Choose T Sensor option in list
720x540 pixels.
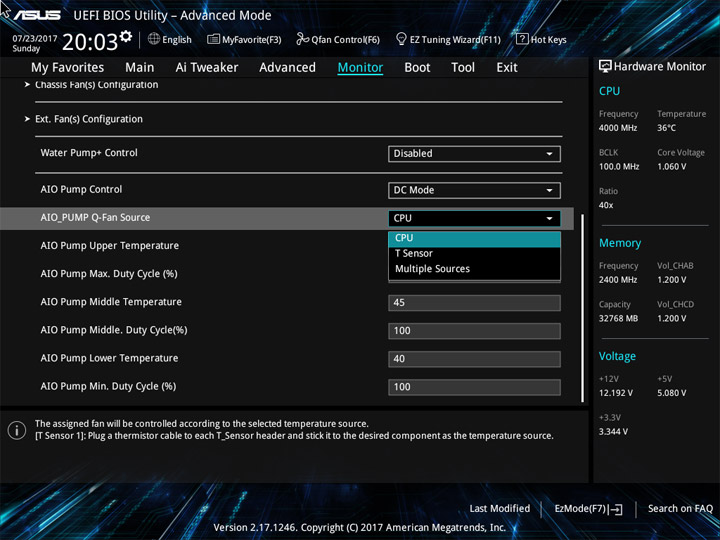coord(474,253)
